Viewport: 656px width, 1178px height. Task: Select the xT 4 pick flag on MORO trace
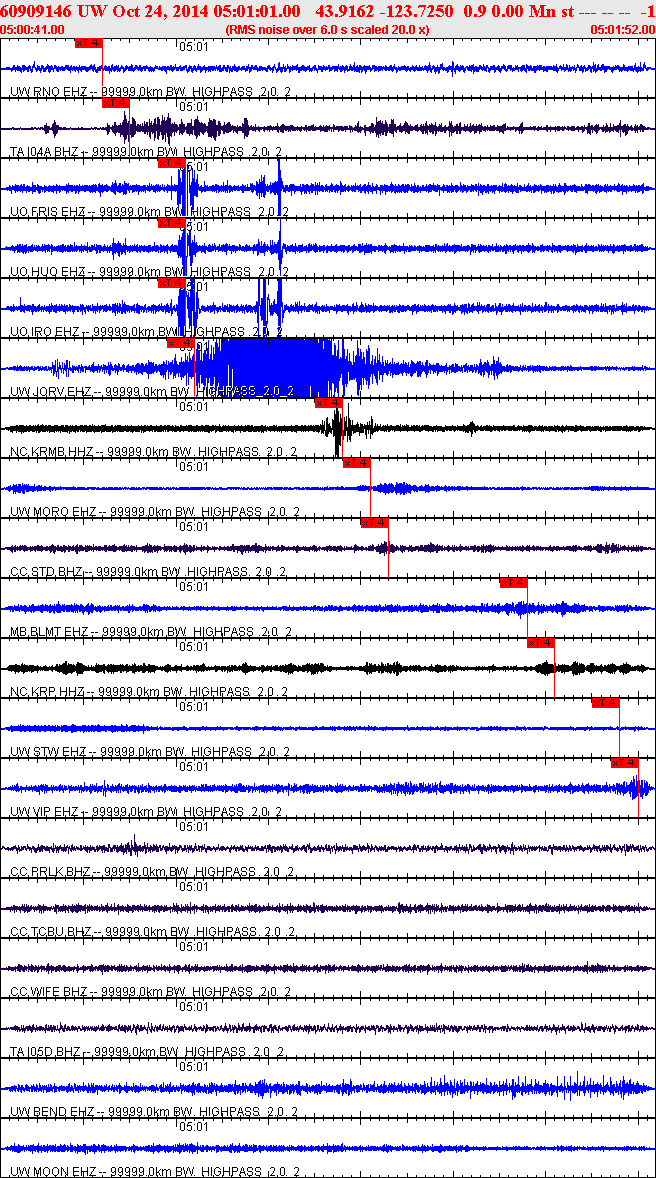tap(356, 463)
